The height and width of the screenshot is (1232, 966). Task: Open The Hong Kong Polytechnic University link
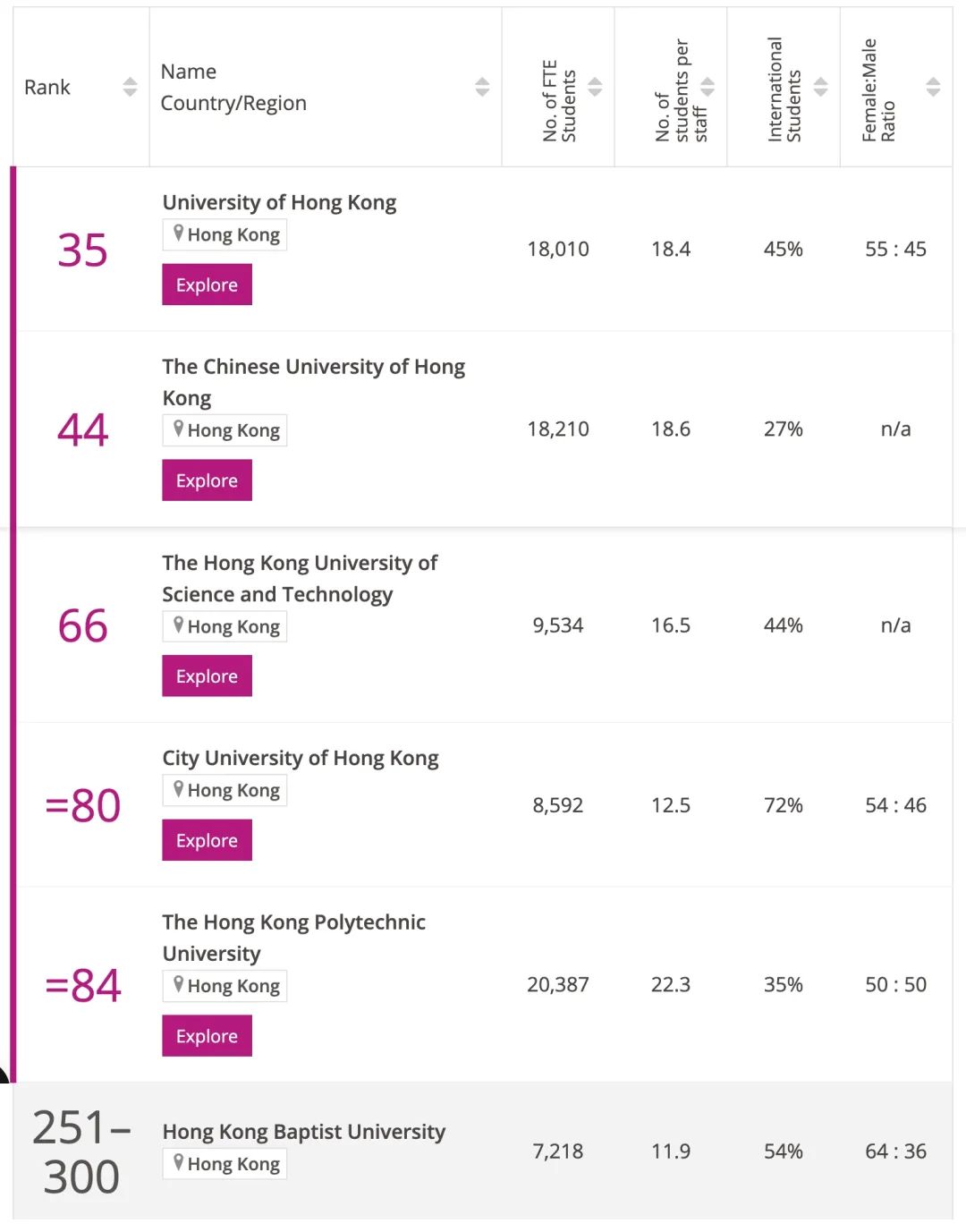pos(293,938)
